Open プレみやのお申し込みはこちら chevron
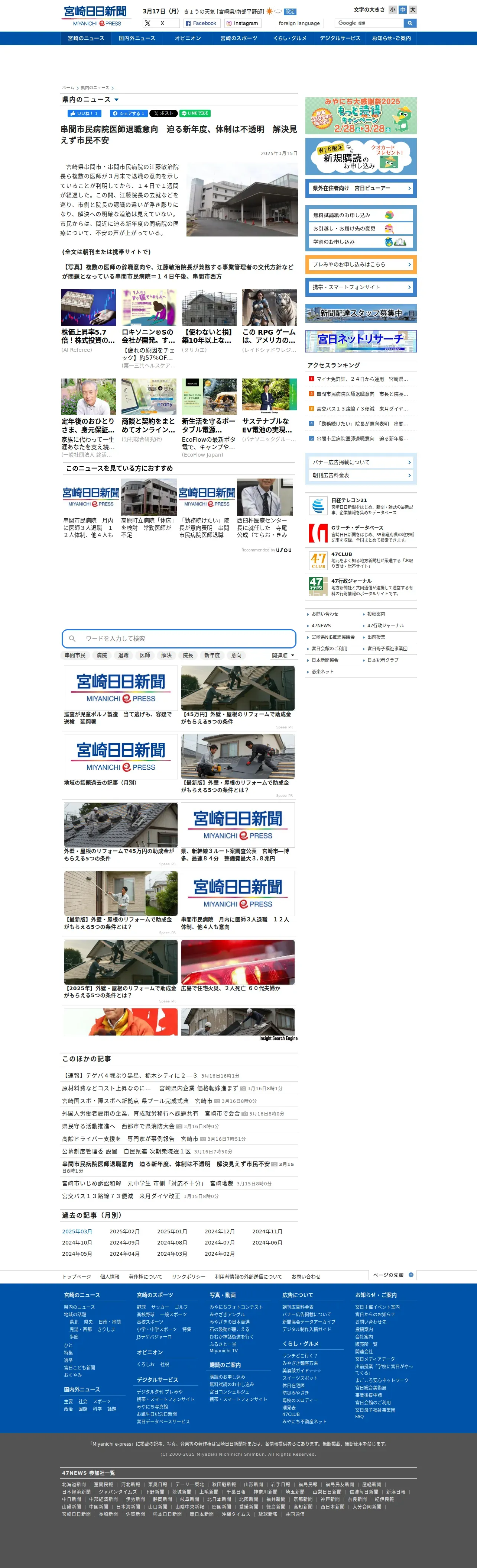This screenshot has width=477, height=1568. (409, 264)
